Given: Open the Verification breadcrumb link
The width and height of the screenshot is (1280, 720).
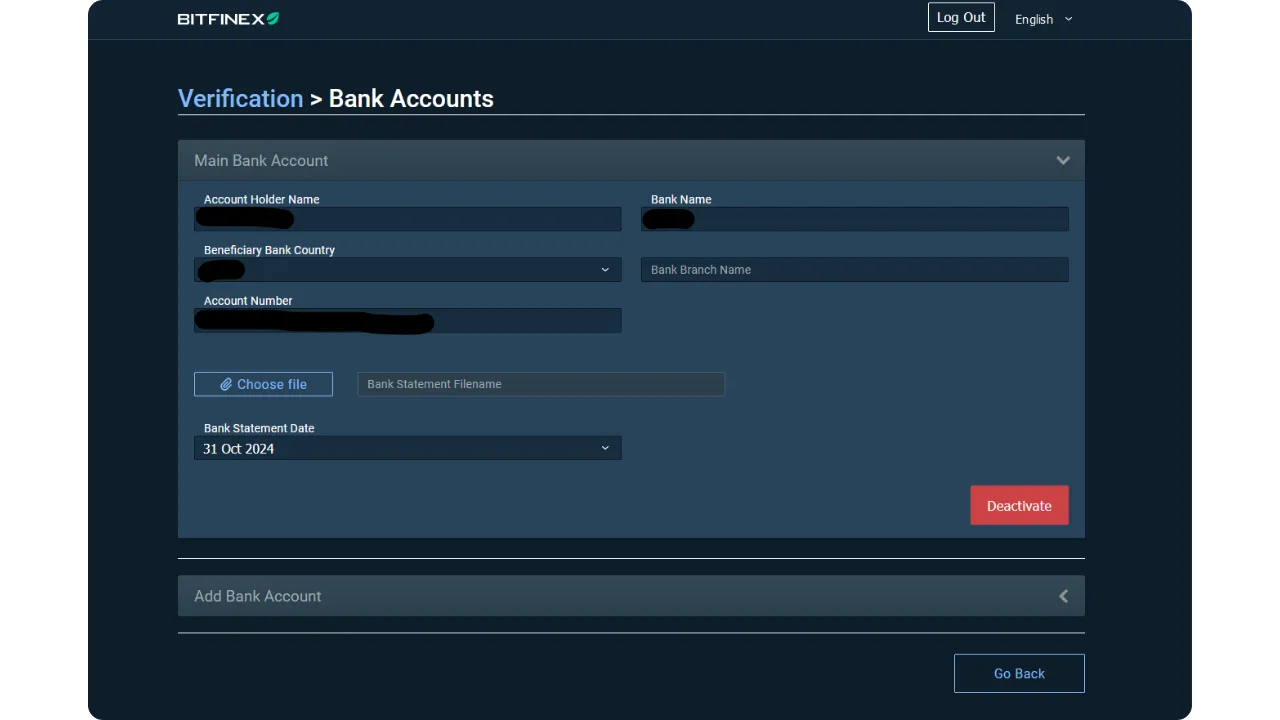Looking at the screenshot, I should (240, 98).
